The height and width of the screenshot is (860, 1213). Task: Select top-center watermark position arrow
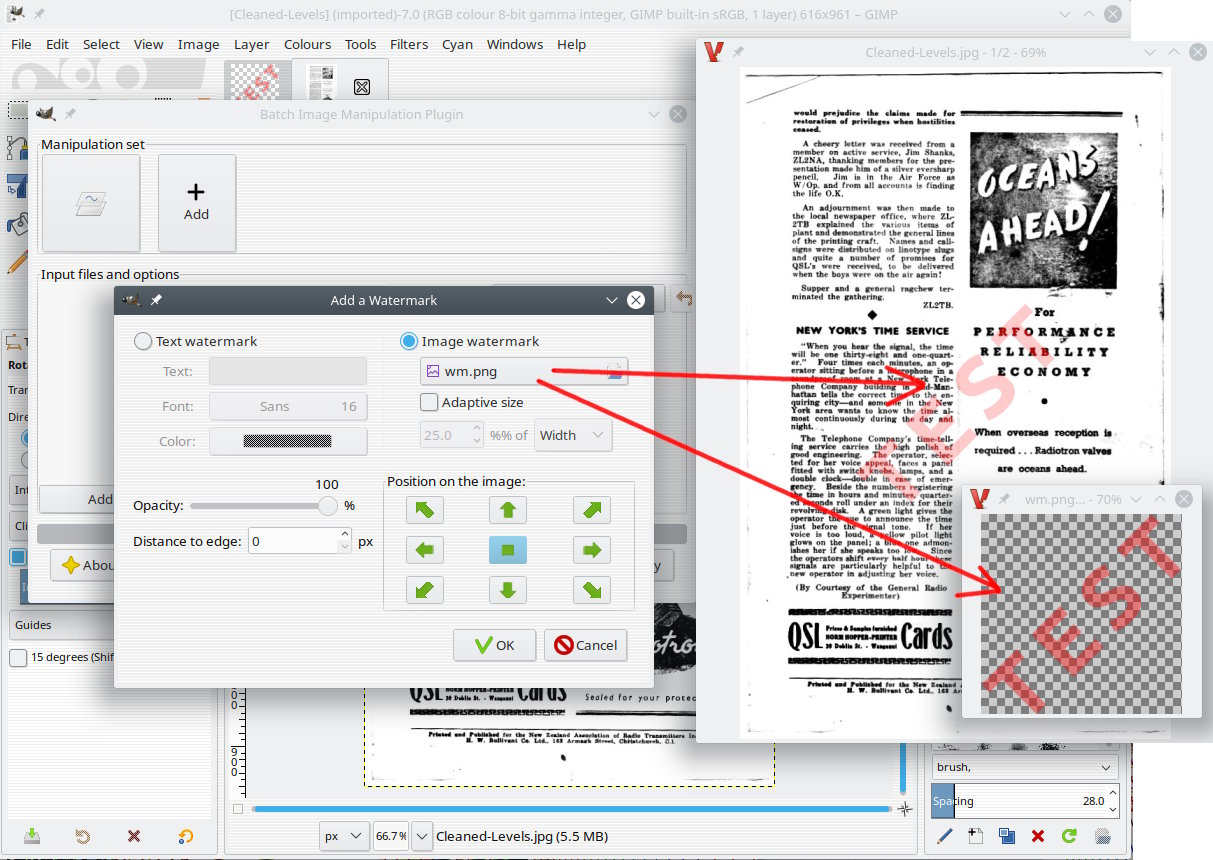click(x=508, y=510)
